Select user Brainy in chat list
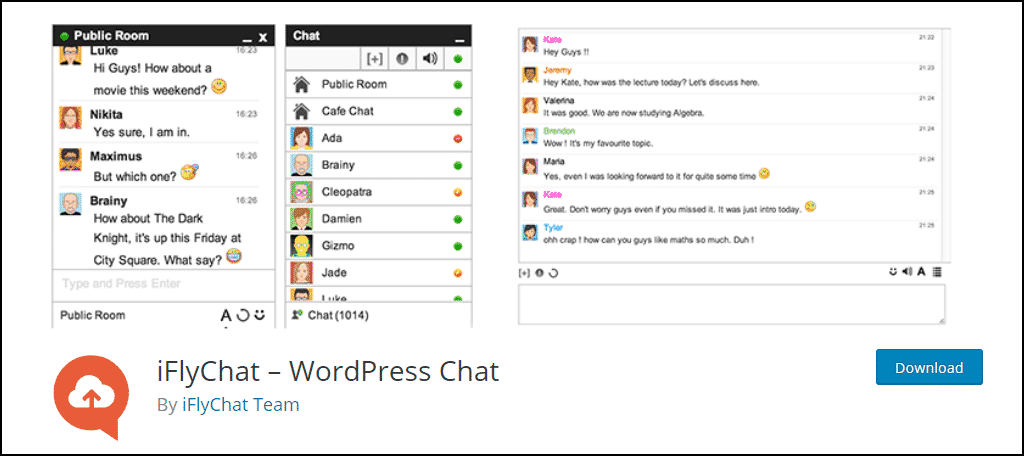1024x456 pixels. [379, 165]
